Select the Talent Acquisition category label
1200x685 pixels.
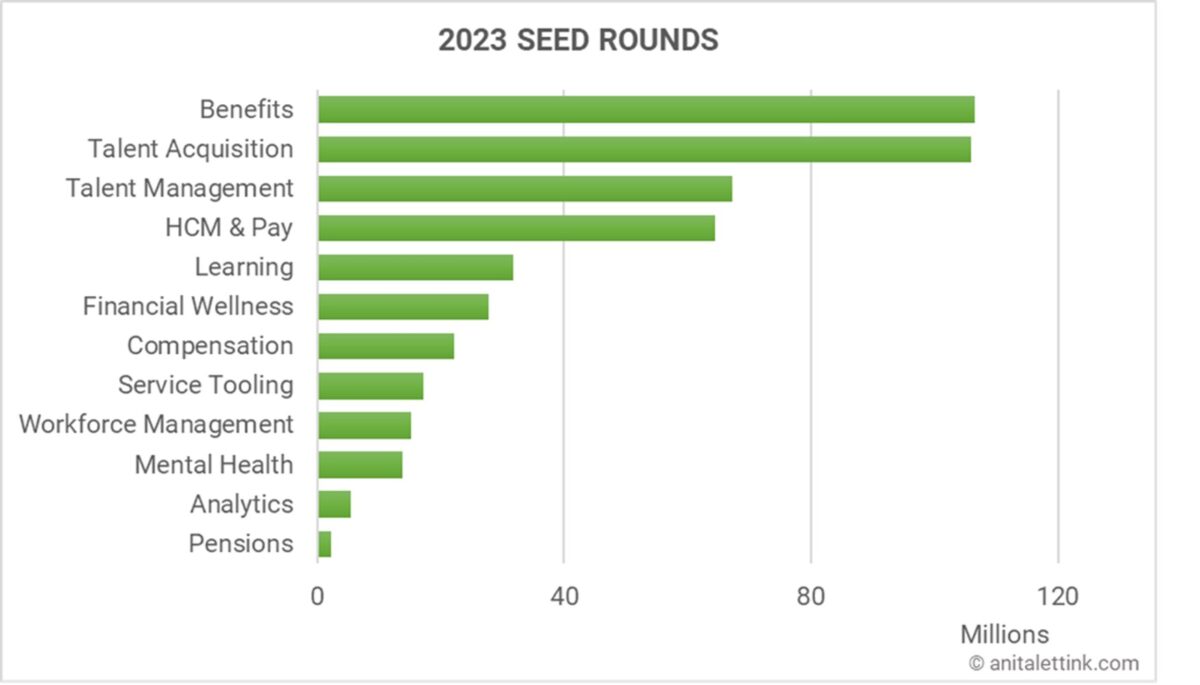190,149
